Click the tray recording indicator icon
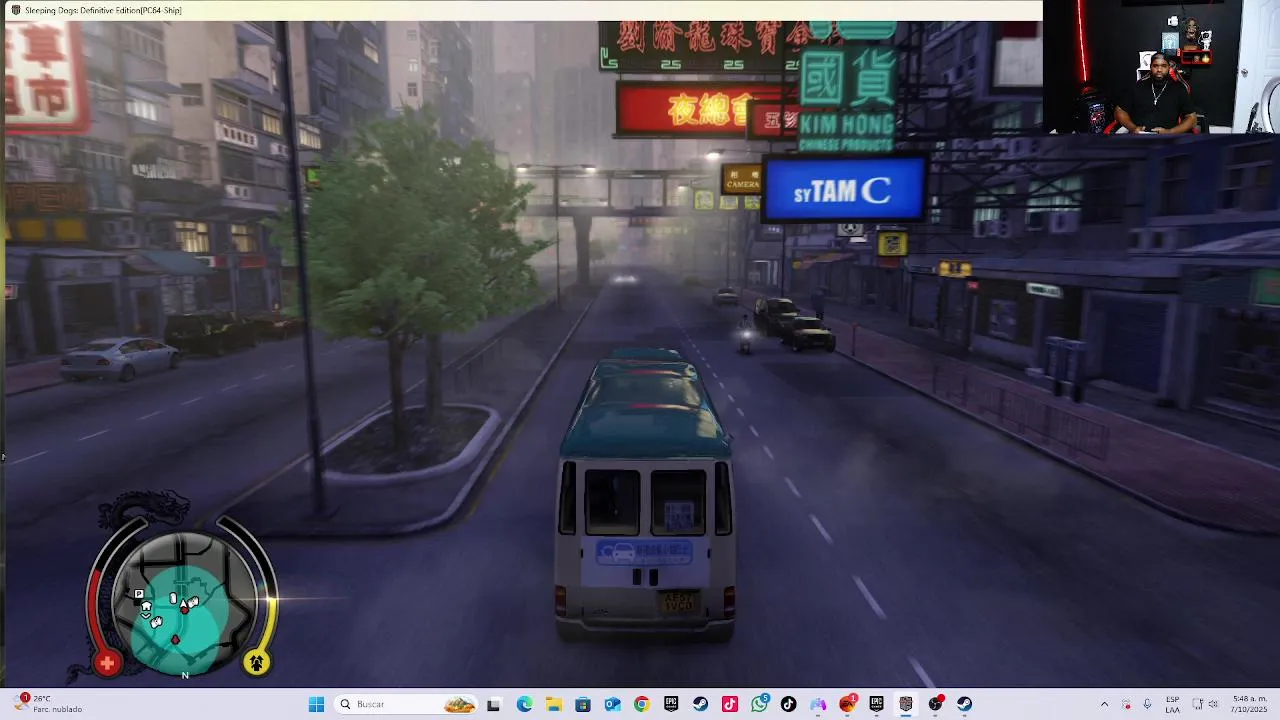The width and height of the screenshot is (1280, 720). click(x=1126, y=704)
